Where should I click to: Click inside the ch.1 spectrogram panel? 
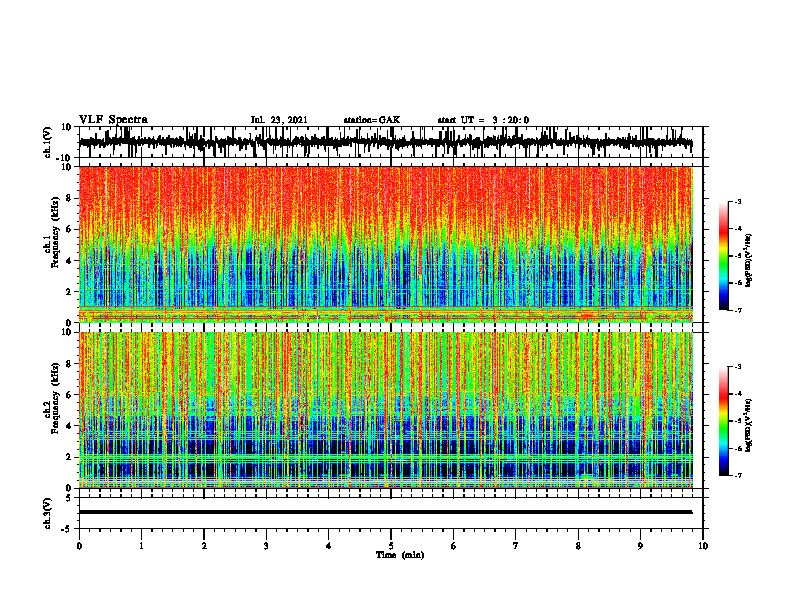coord(385,244)
